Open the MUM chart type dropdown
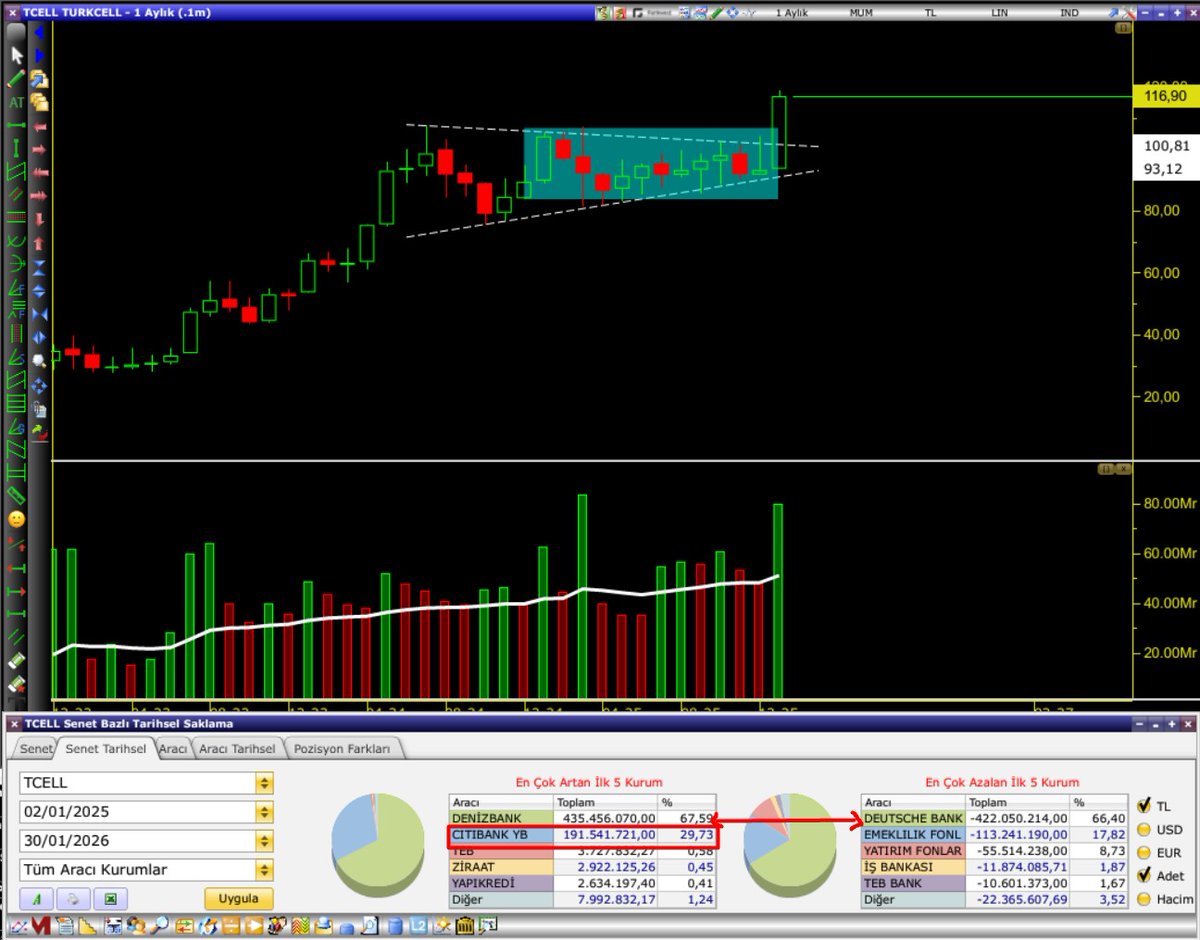Image resolution: width=1200 pixels, height=940 pixels. [x=860, y=13]
